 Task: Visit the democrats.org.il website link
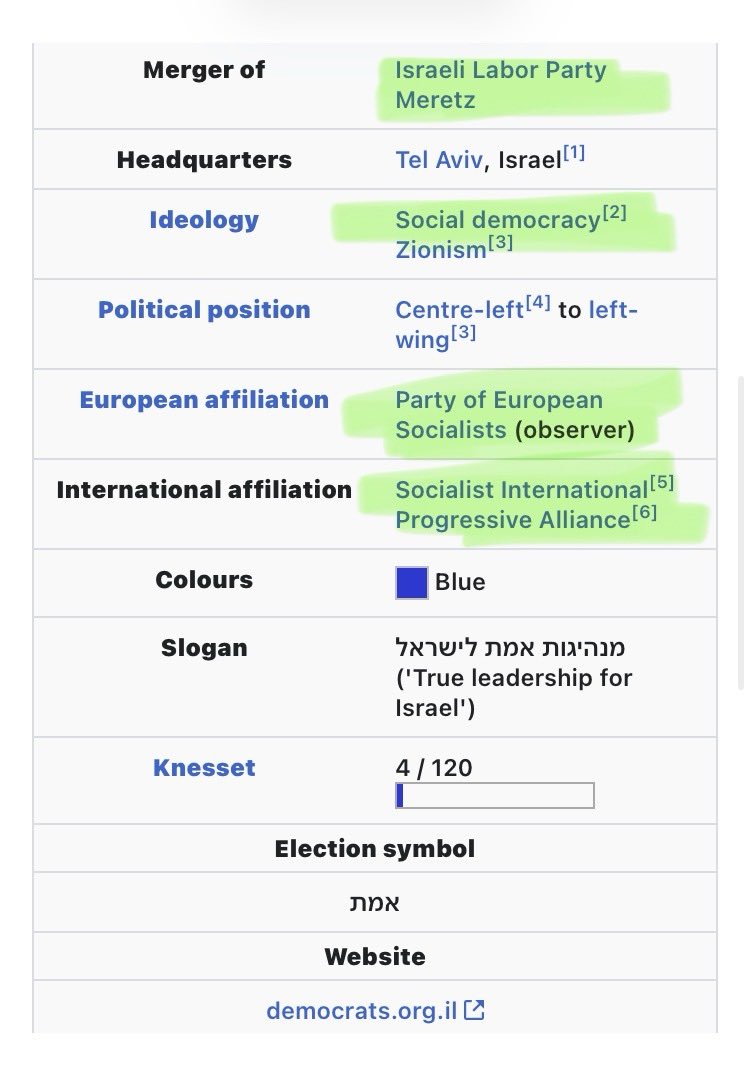(362, 1011)
